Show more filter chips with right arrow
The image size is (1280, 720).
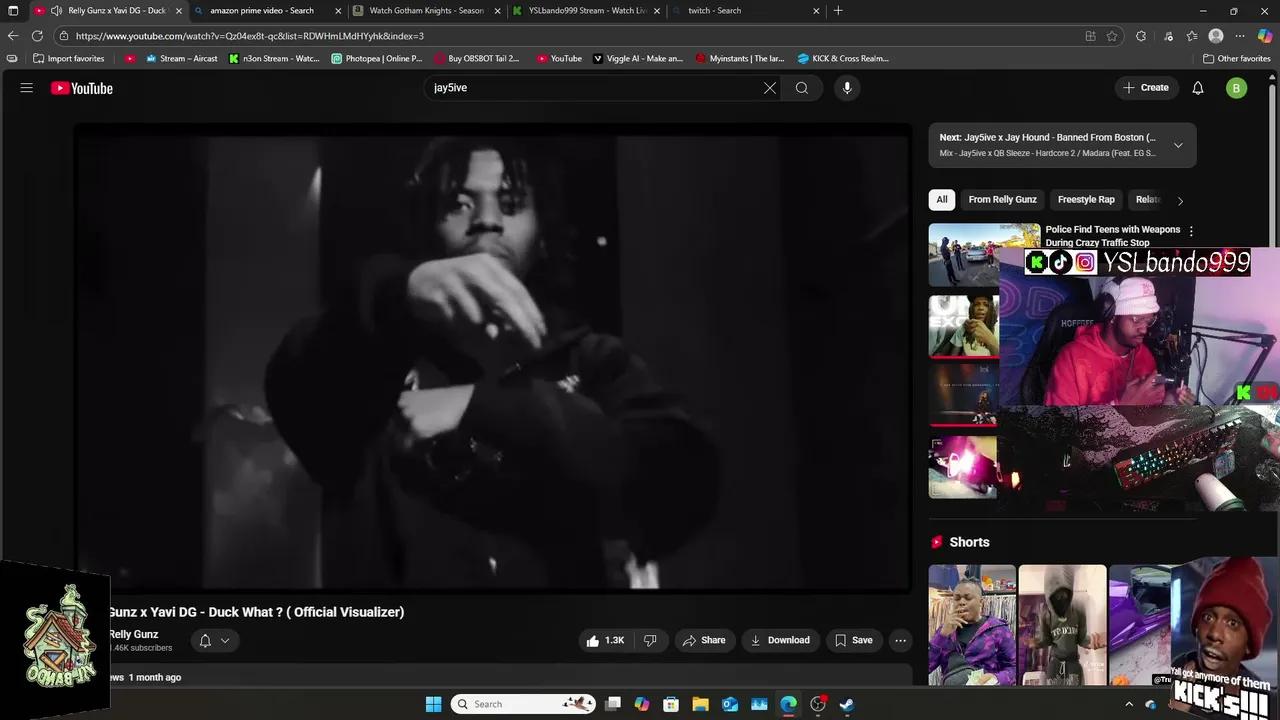tap(1180, 200)
